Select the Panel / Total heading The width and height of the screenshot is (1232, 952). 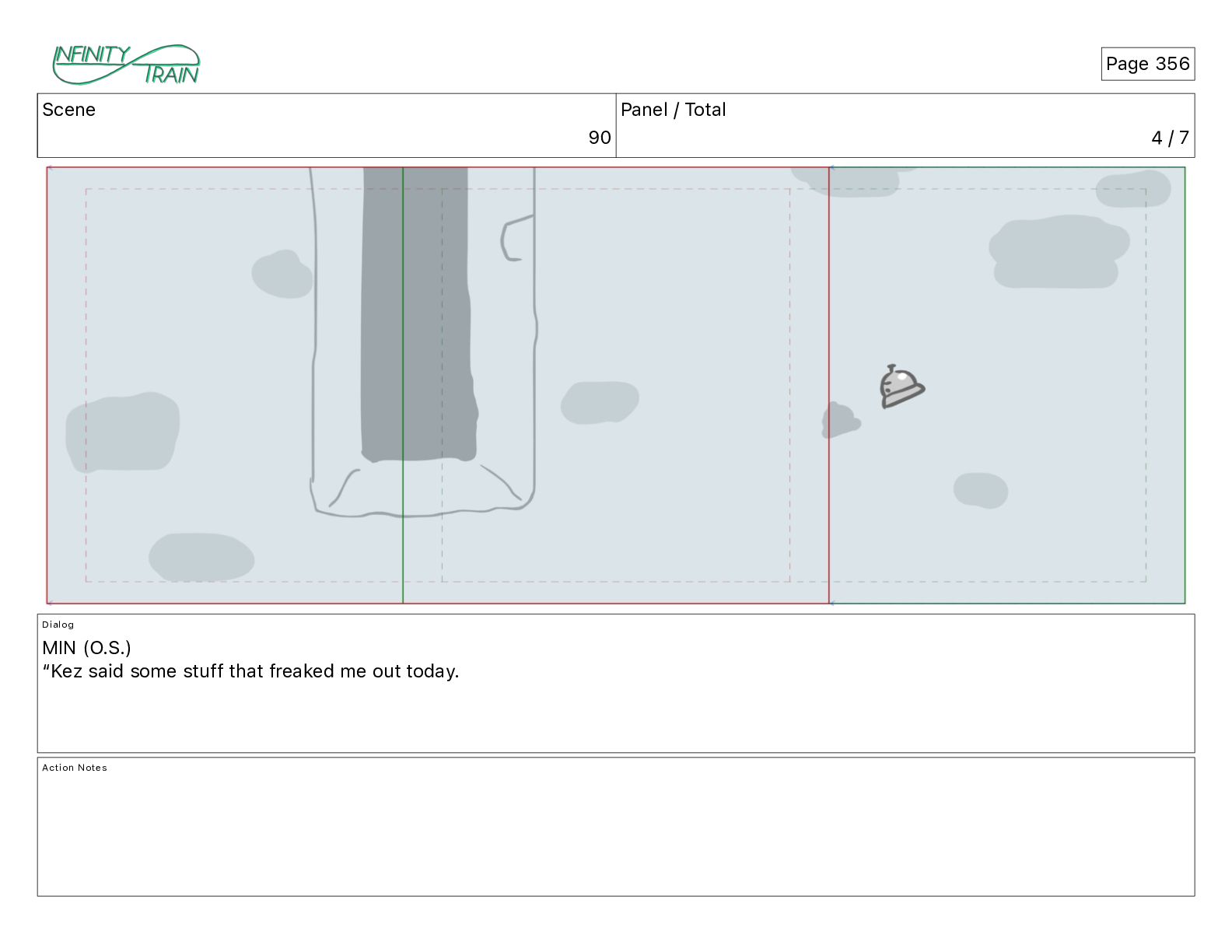(673, 110)
